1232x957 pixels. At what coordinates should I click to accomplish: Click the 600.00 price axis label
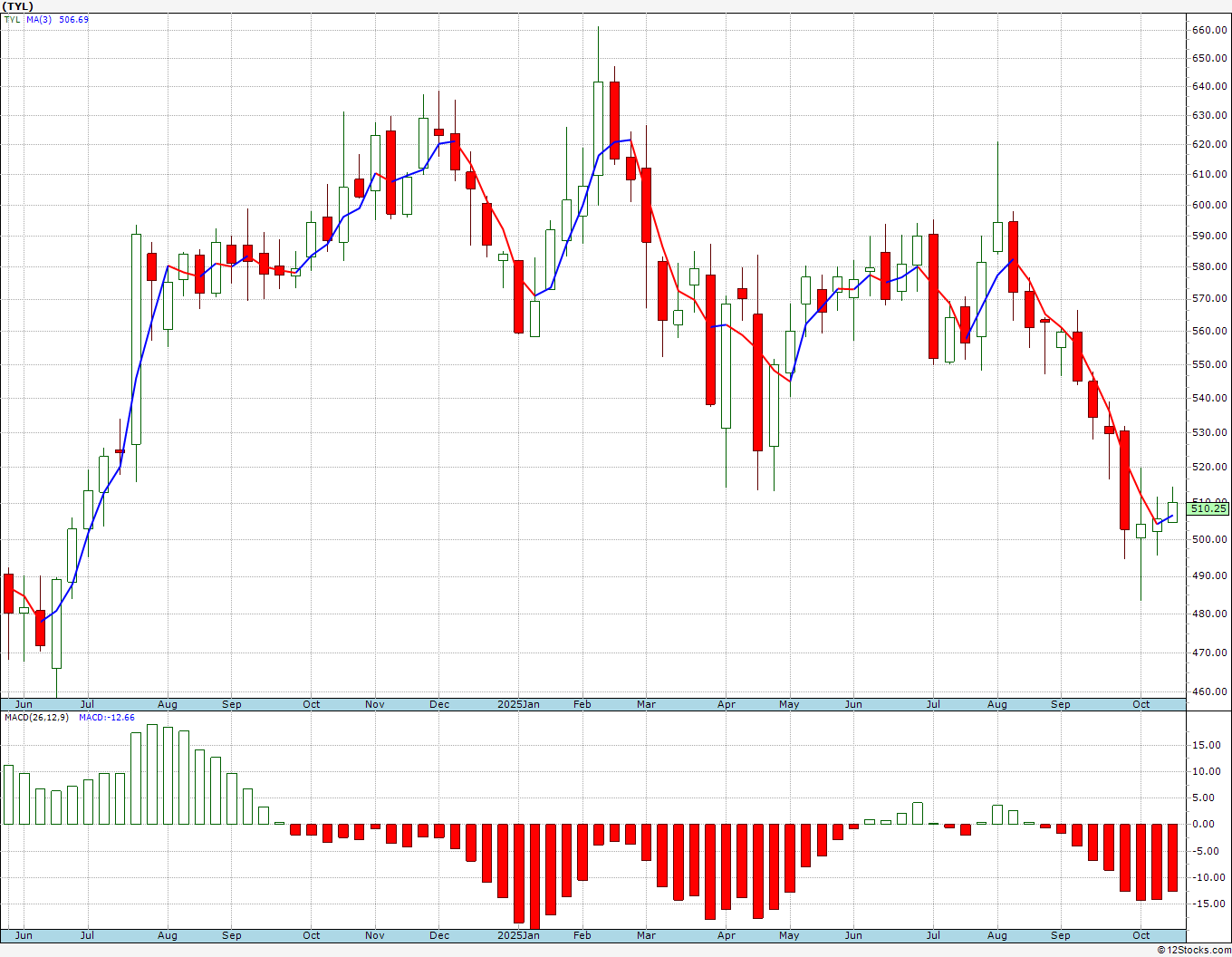click(x=1209, y=205)
